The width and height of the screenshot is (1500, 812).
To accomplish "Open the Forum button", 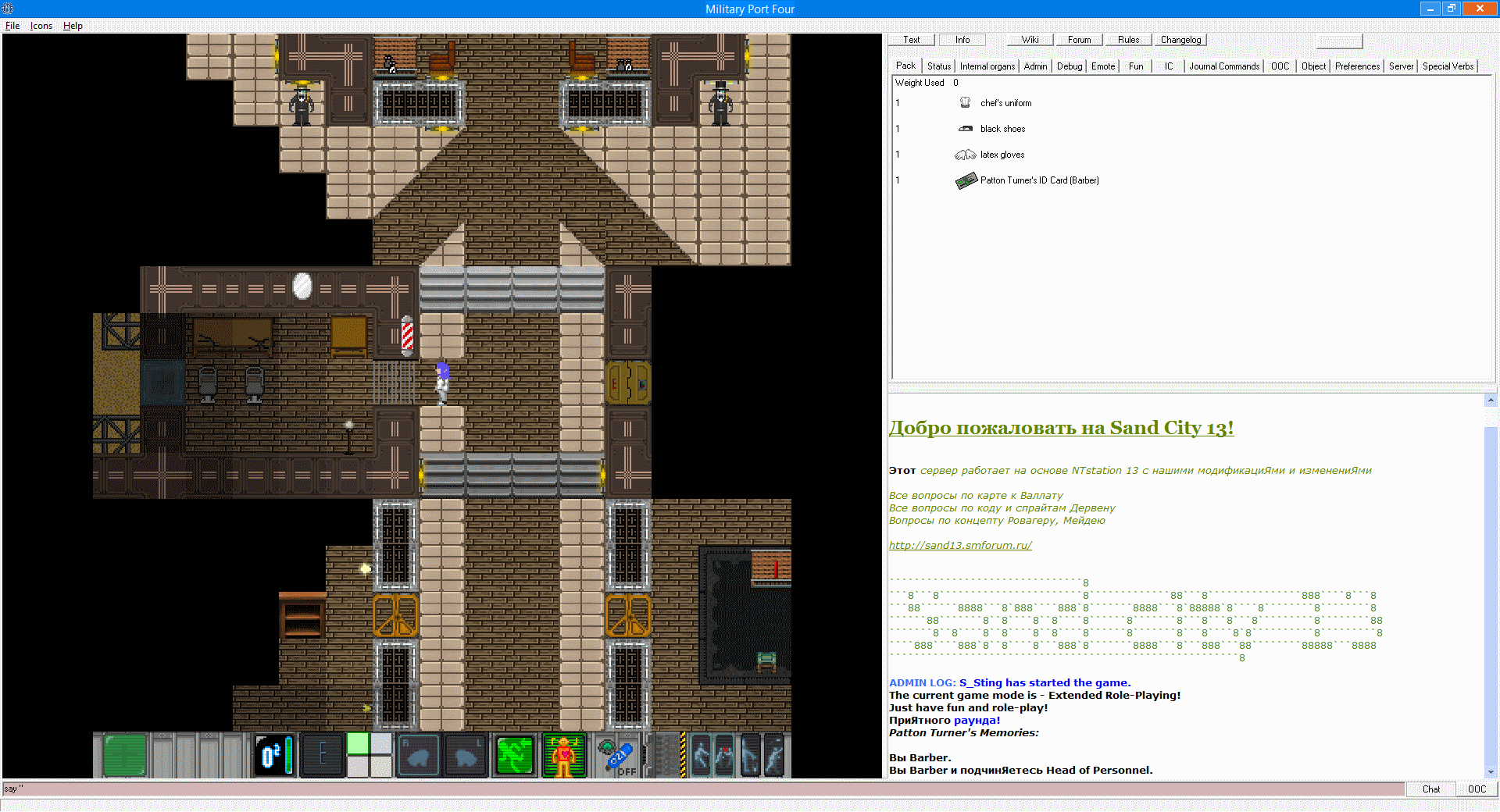I will pyautogui.click(x=1080, y=40).
